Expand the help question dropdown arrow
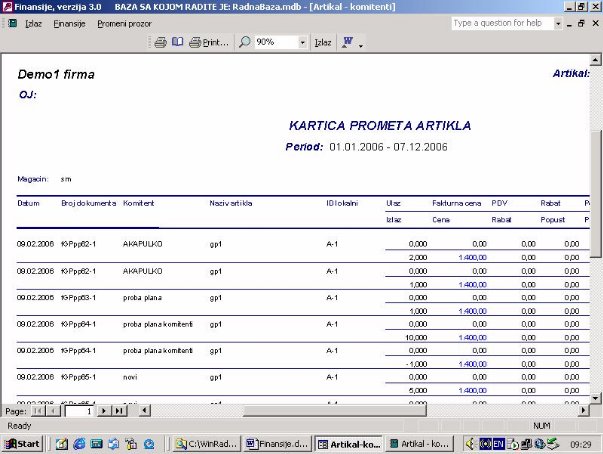 click(x=556, y=22)
